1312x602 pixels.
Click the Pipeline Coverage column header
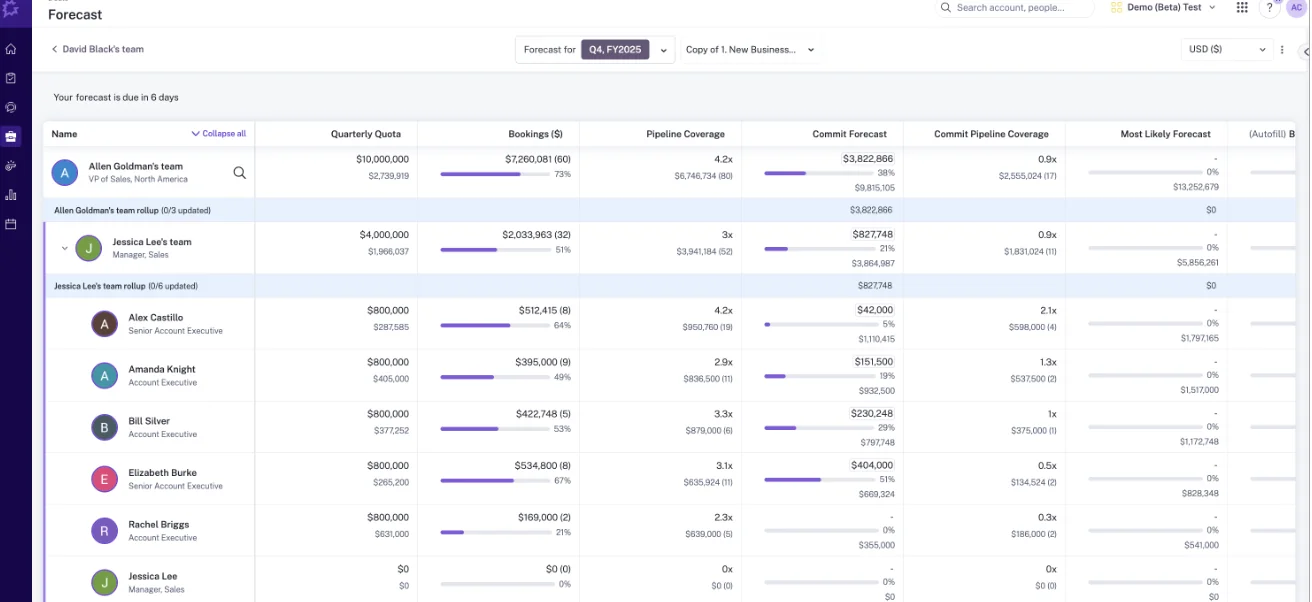tap(686, 134)
